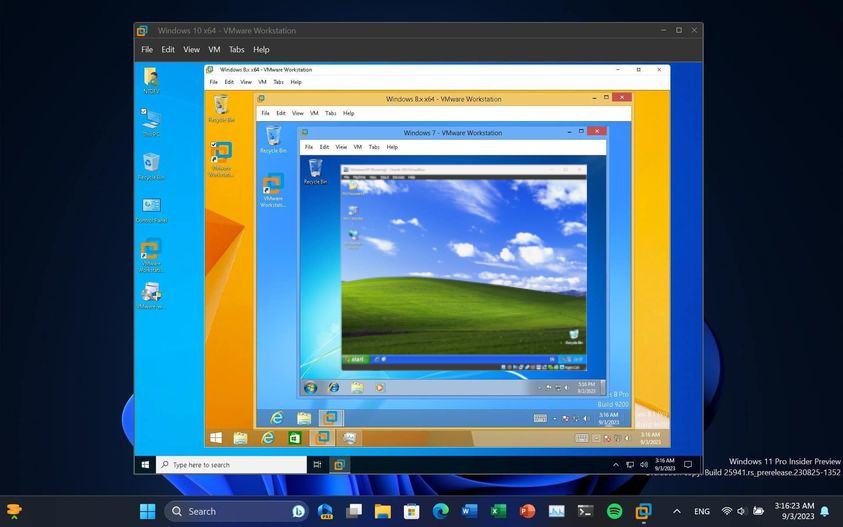Open Microsoft Edge on the Windows 11 taskbar
The height and width of the screenshot is (527, 843).
440,511
